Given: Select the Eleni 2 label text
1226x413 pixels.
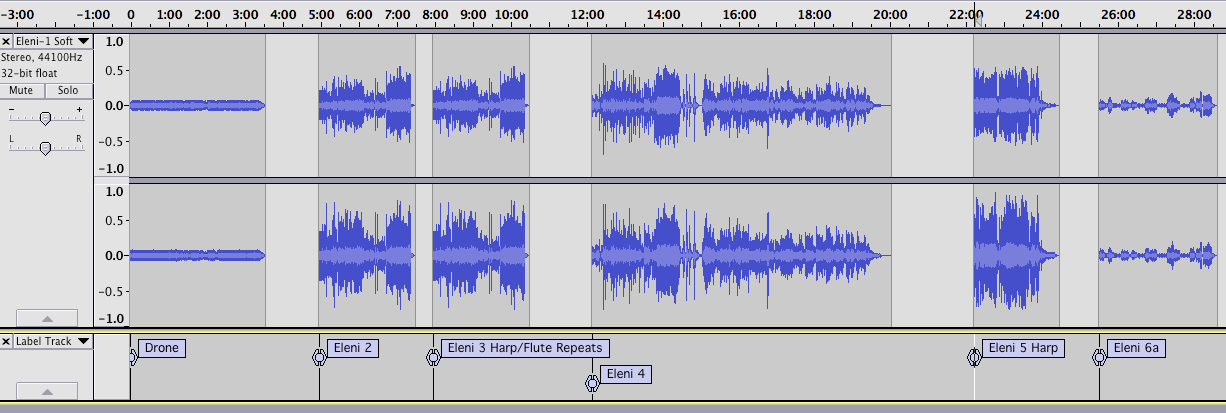Looking at the screenshot, I should click(353, 348).
